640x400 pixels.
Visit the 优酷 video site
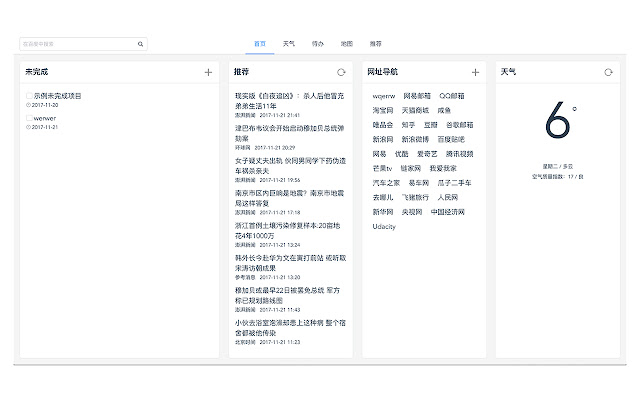[x=402, y=154]
